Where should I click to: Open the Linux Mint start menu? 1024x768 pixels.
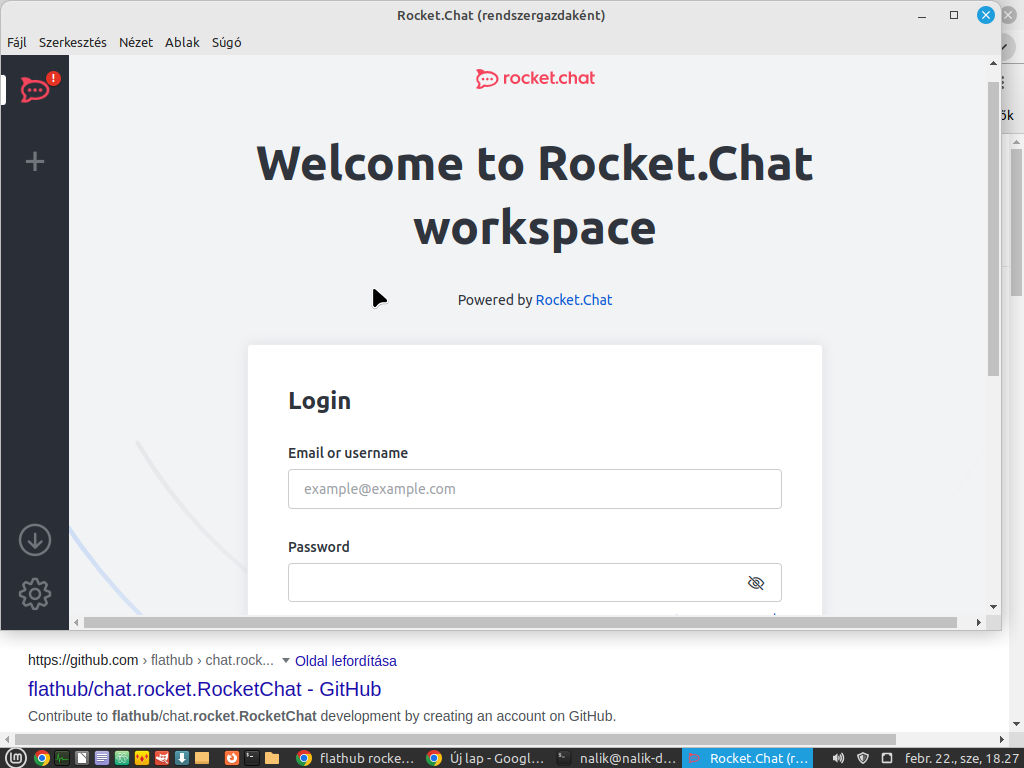16,758
